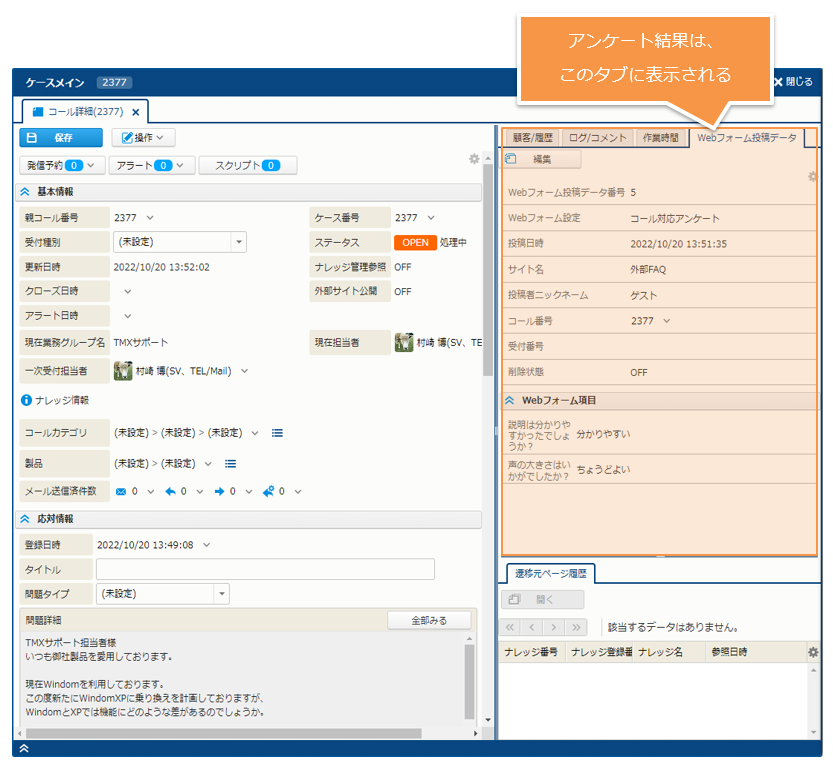Open the コールカテゴリ list icon
This screenshot has height=766, width=833.
(x=277, y=433)
